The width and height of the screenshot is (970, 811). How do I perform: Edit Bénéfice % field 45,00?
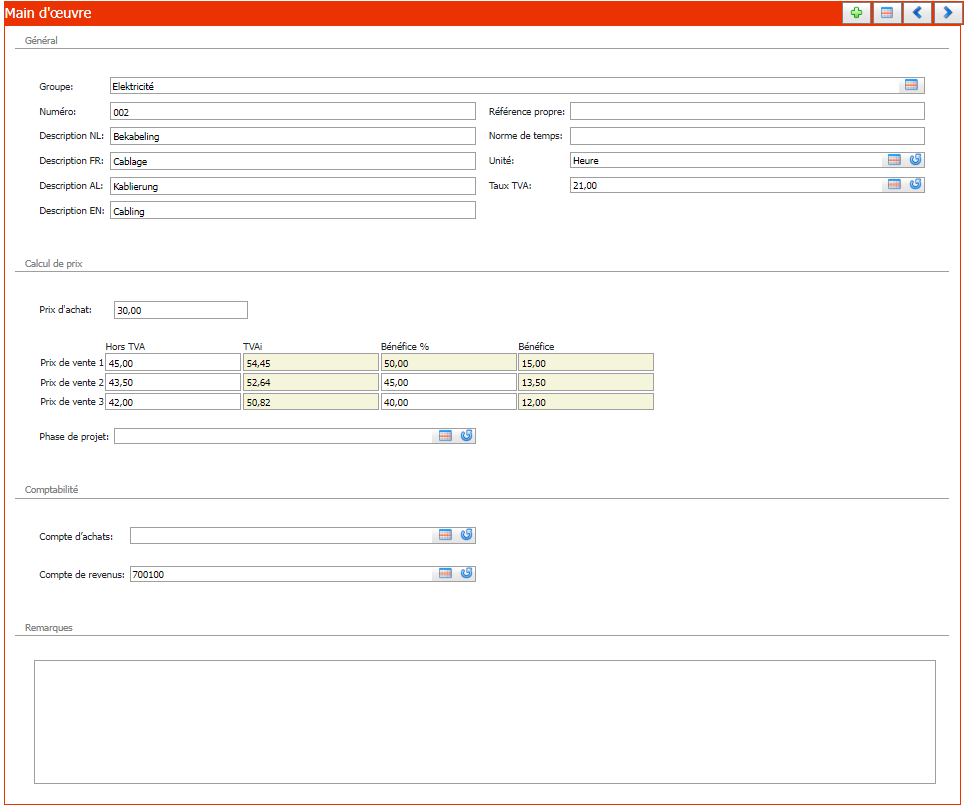coord(449,382)
